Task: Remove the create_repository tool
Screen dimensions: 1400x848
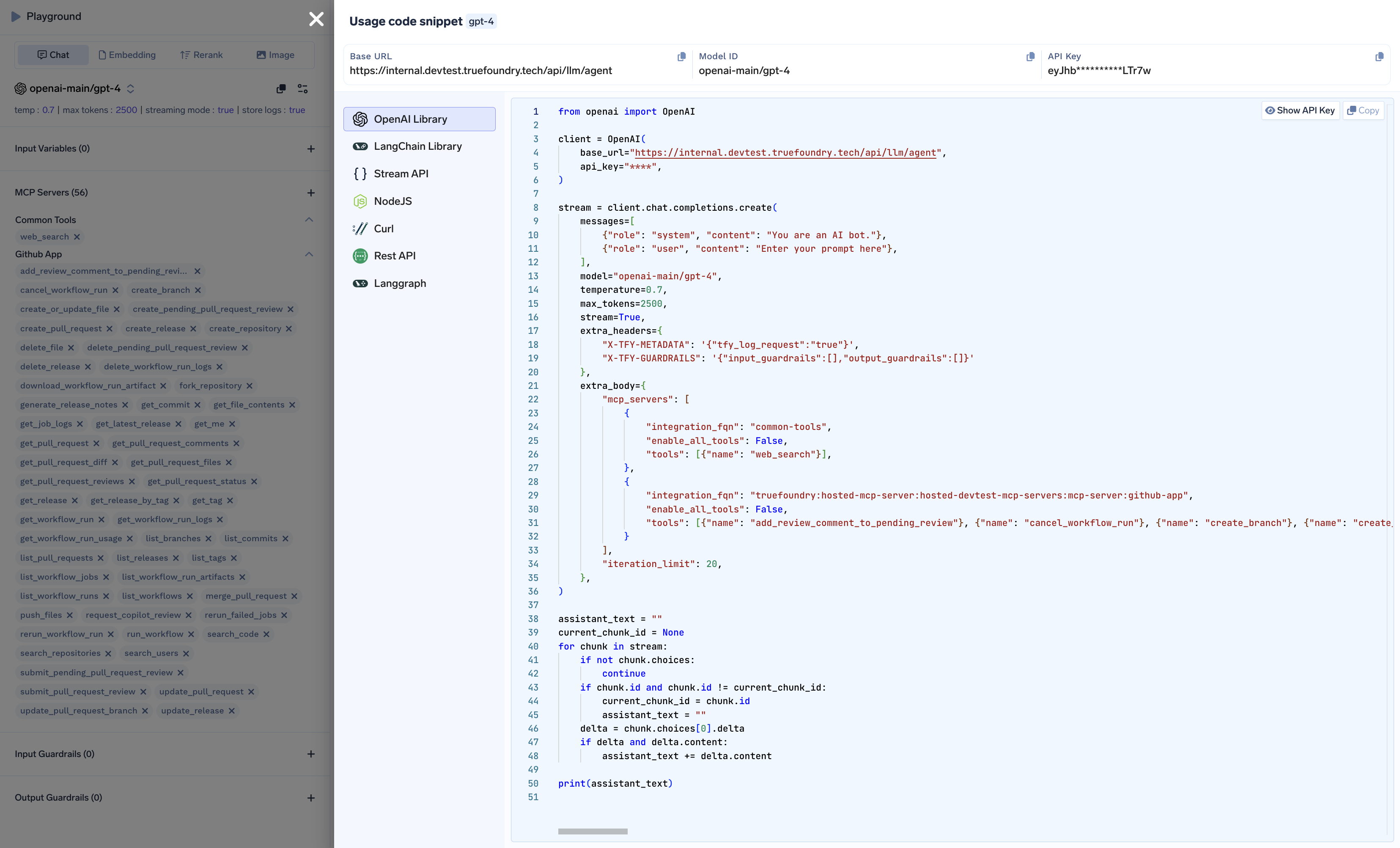Action: click(288, 328)
